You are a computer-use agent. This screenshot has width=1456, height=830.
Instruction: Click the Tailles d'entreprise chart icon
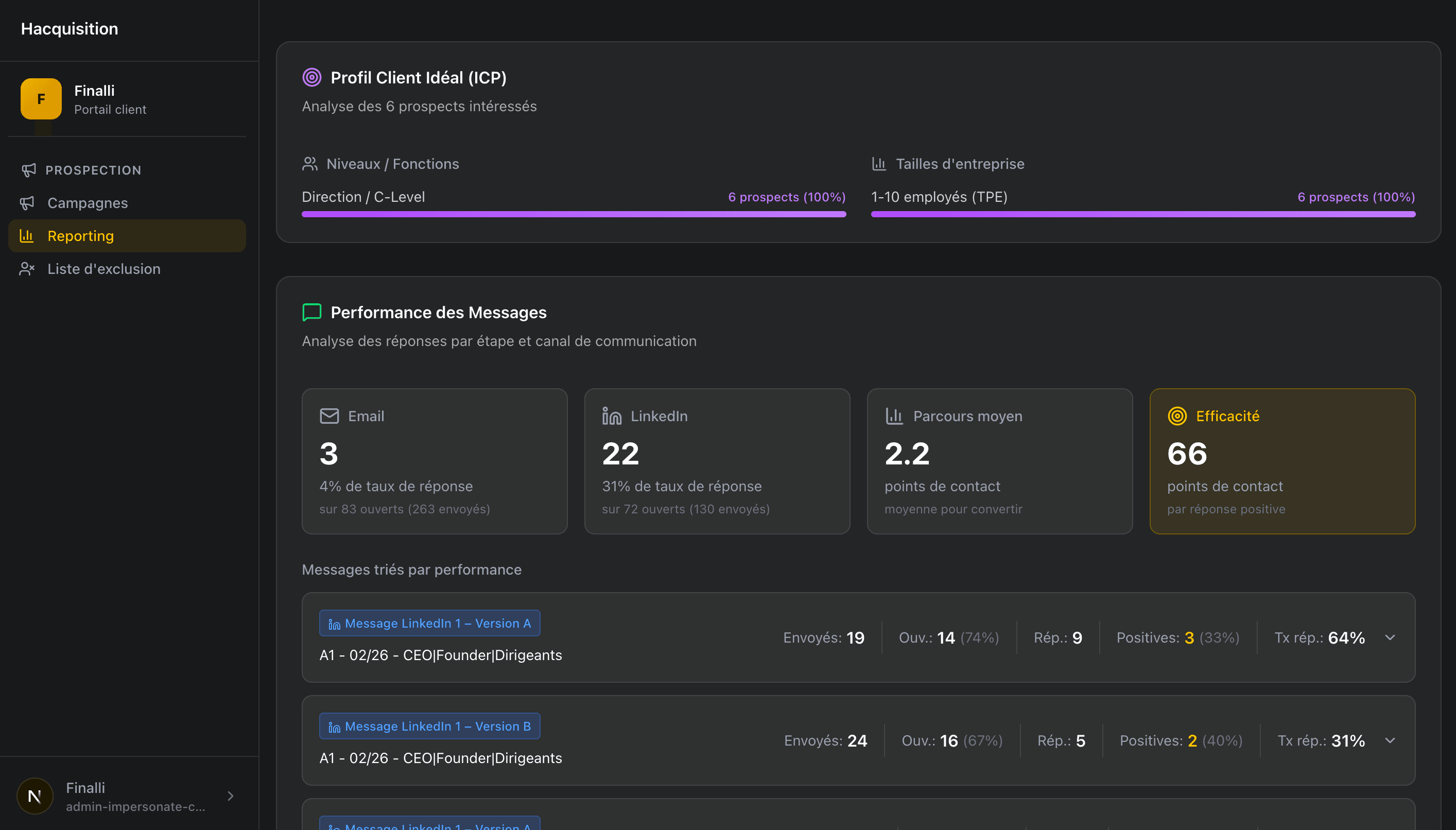pyautogui.click(x=879, y=164)
